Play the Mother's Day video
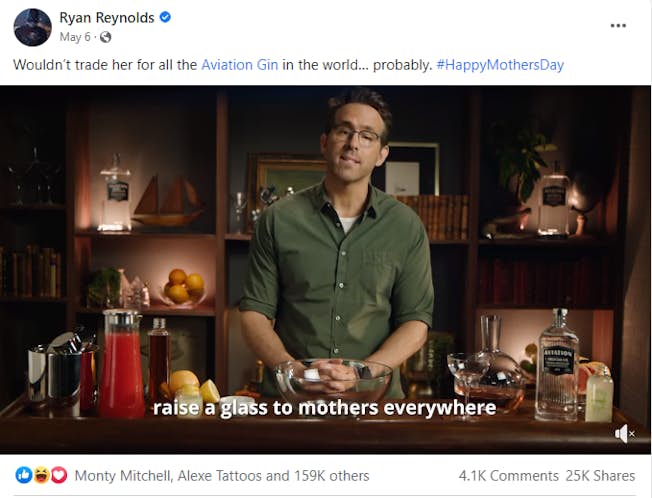Image resolution: width=652 pixels, height=498 pixels. pyautogui.click(x=326, y=269)
